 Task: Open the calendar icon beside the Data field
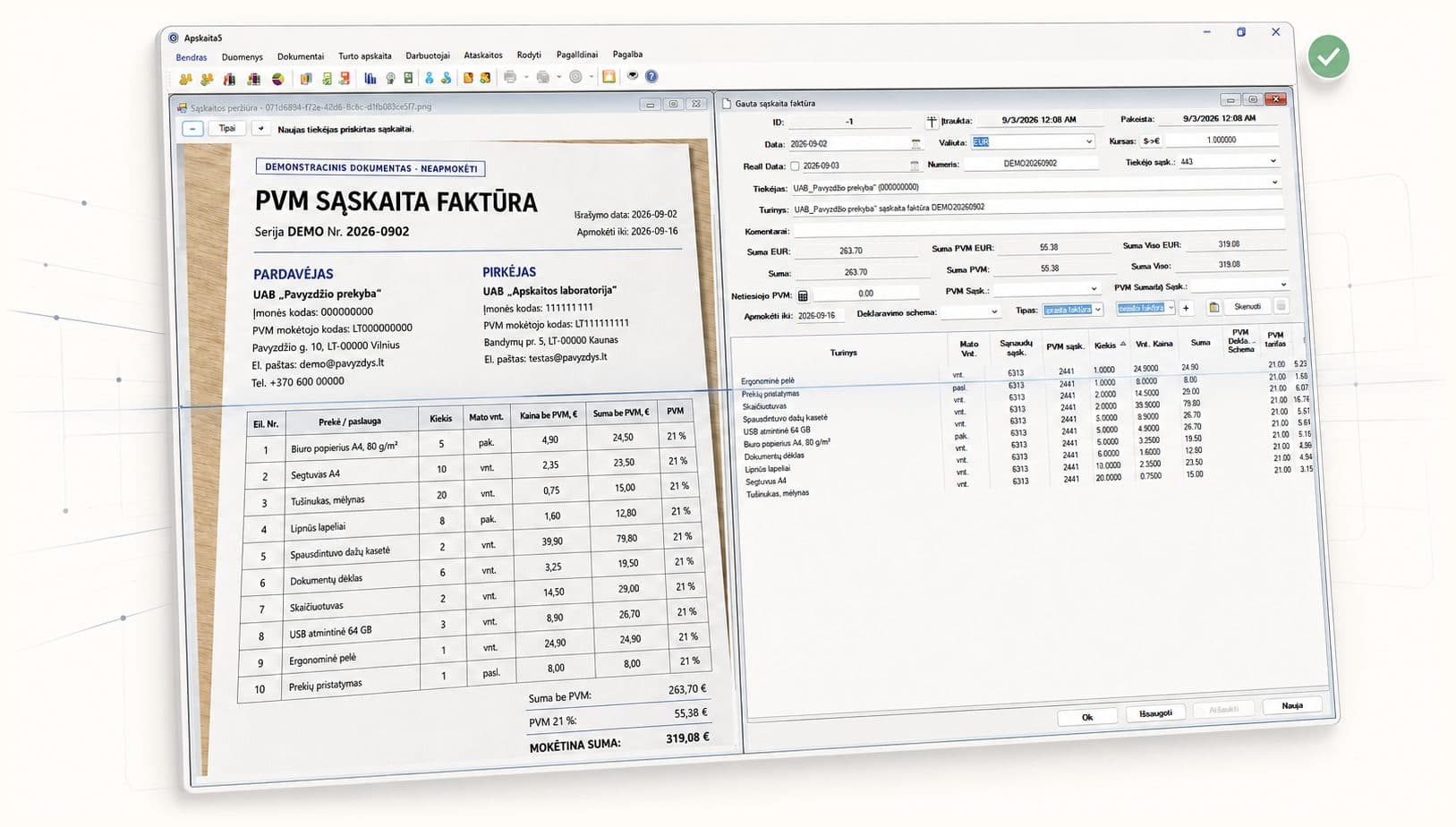(915, 143)
